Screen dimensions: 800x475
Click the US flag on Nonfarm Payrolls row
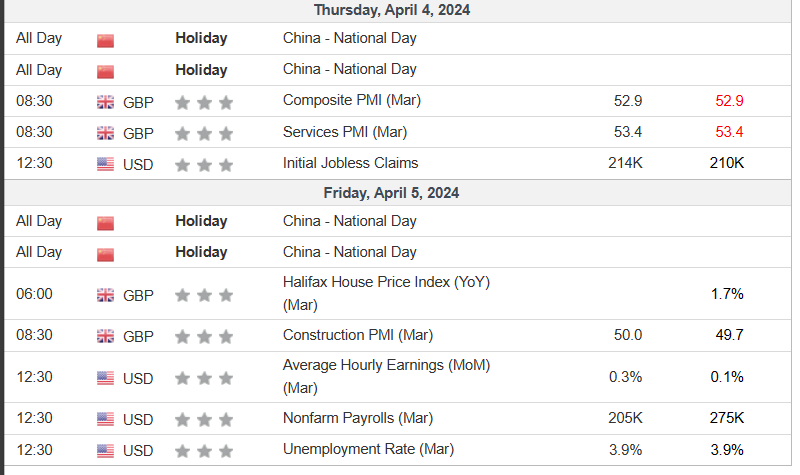point(105,419)
